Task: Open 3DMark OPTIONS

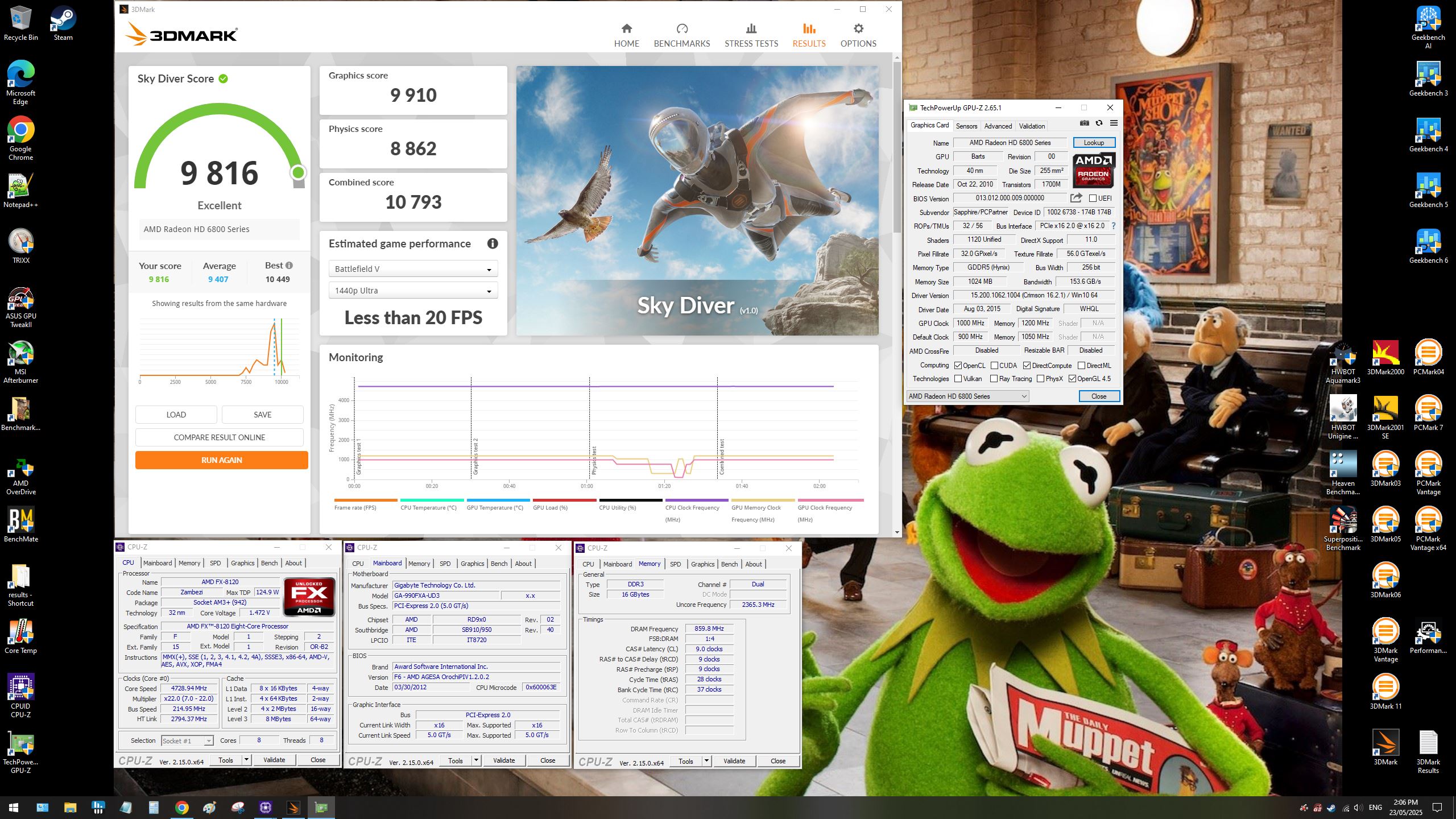Action: [x=858, y=35]
